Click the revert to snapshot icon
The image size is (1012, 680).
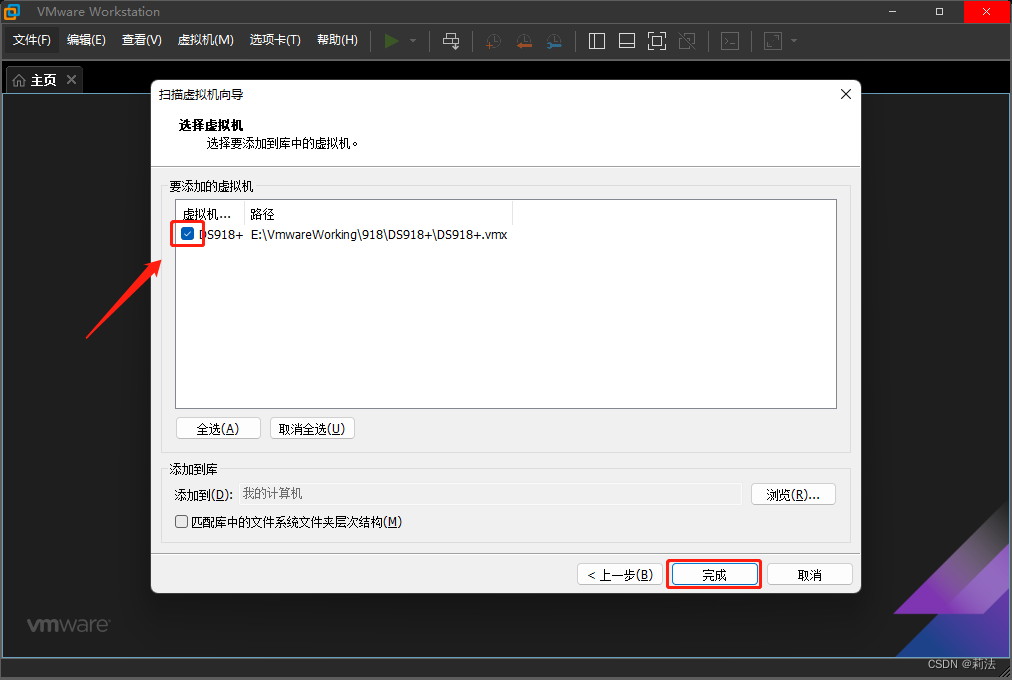(524, 41)
